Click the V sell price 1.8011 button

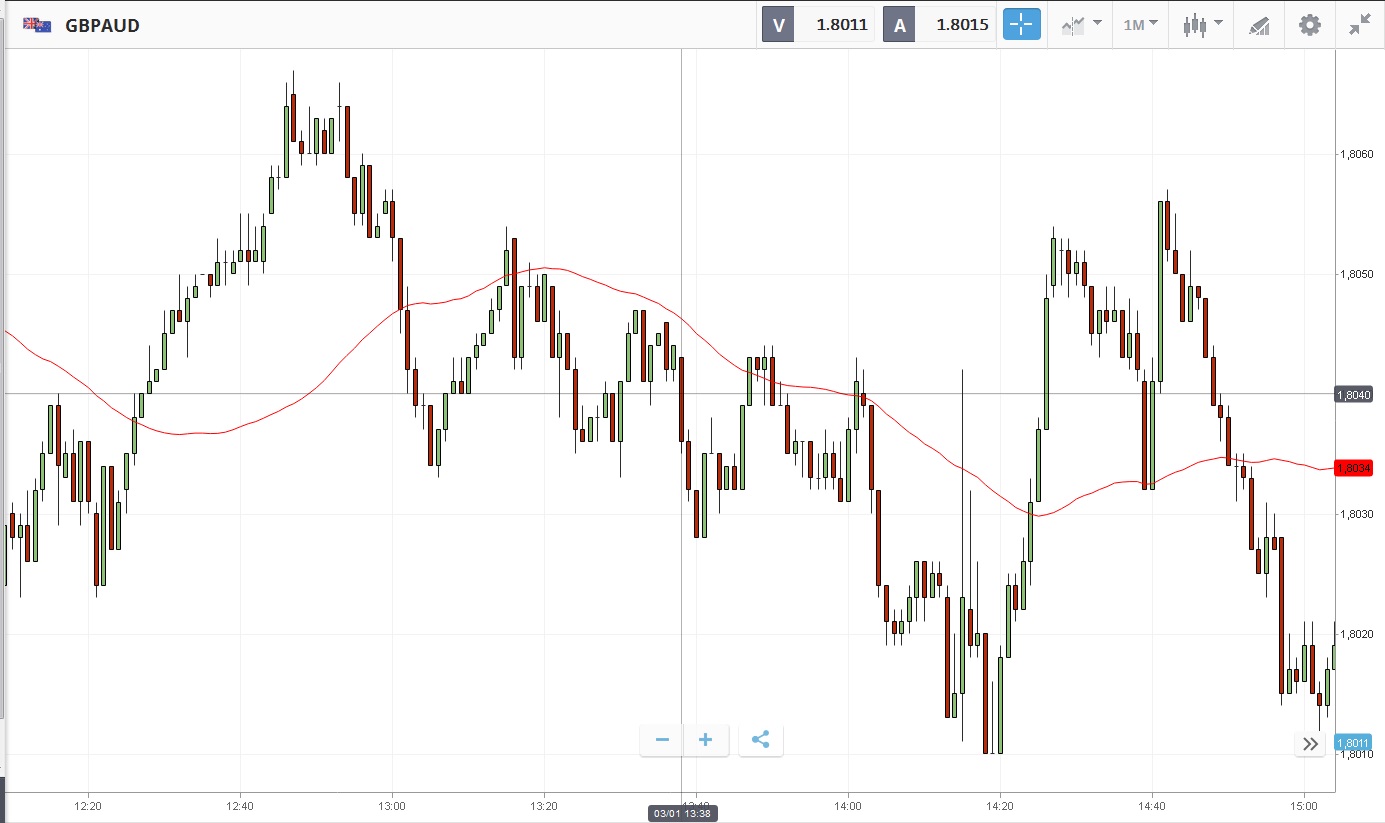tap(818, 25)
